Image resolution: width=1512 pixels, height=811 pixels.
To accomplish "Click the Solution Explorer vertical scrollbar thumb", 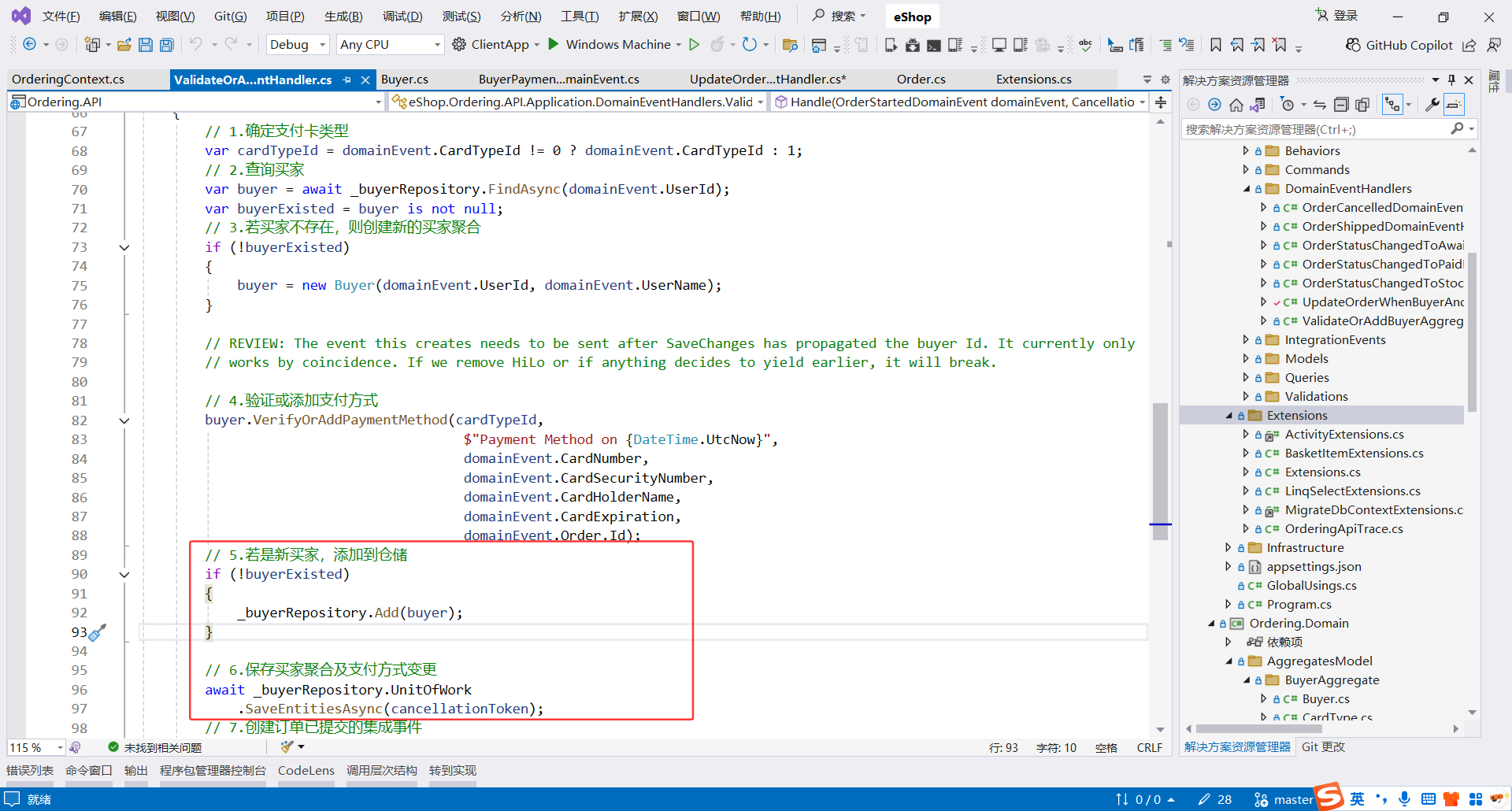I will tap(1472, 331).
